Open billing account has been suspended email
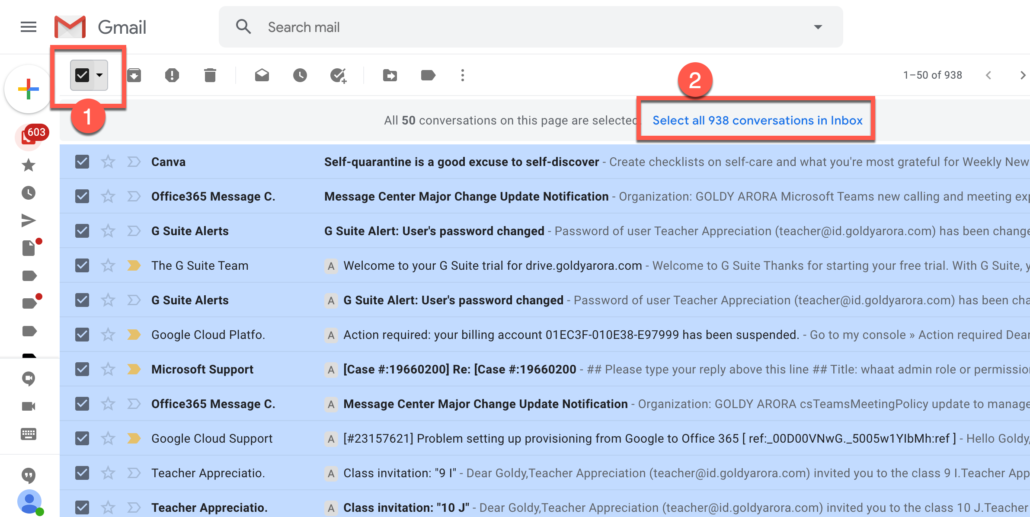The height and width of the screenshot is (517, 1030). [545, 334]
